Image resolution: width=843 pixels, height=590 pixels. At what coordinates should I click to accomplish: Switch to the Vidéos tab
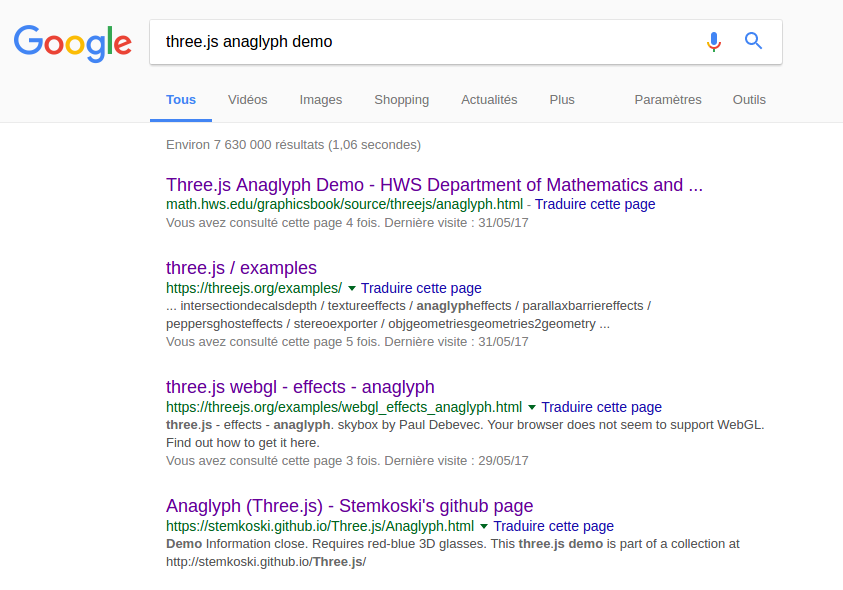[x=247, y=99]
